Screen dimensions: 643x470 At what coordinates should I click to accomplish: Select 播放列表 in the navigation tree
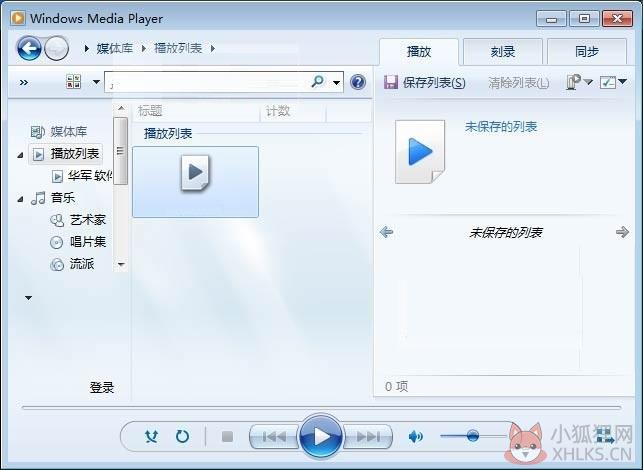point(66,154)
